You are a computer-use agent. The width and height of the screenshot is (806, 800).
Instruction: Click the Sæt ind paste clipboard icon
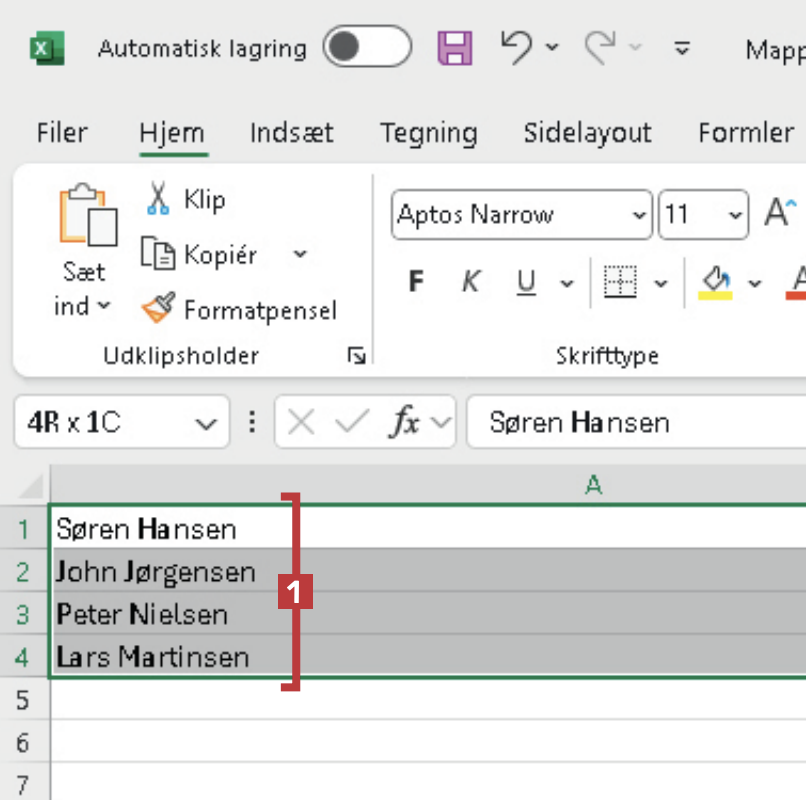88,214
